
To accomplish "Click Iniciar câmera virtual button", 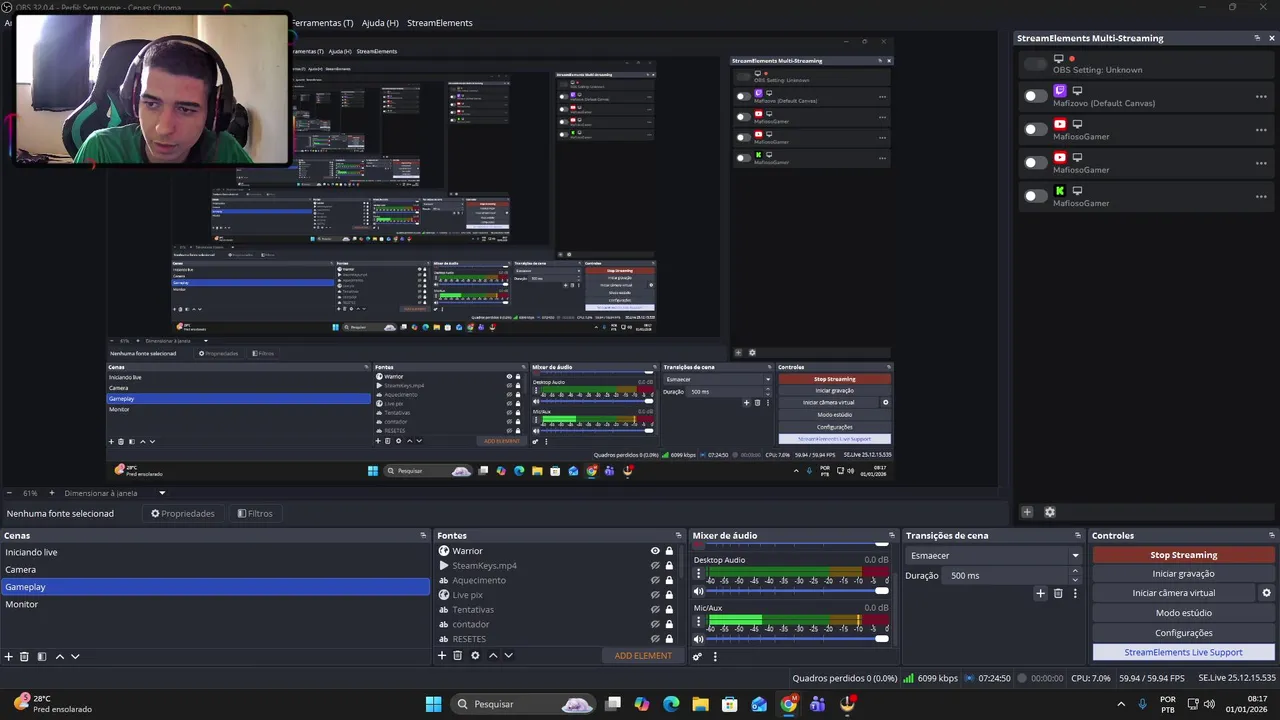I will [x=1174, y=593].
